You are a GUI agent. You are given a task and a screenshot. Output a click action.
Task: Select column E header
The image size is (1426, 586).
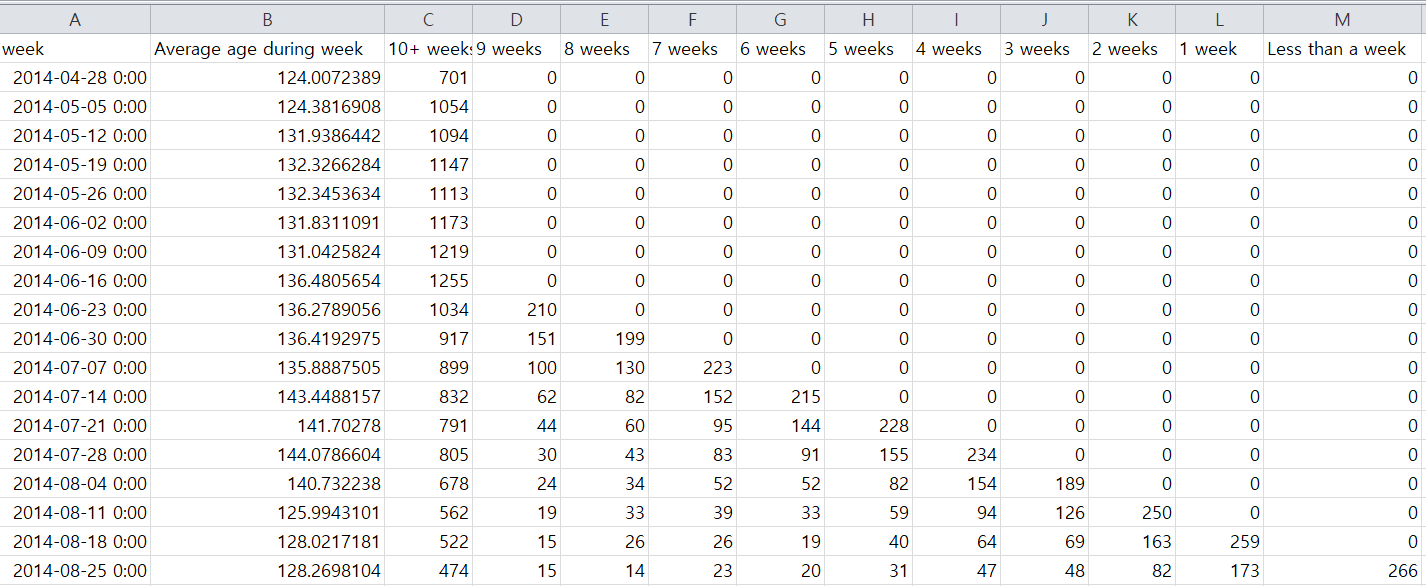pos(604,19)
